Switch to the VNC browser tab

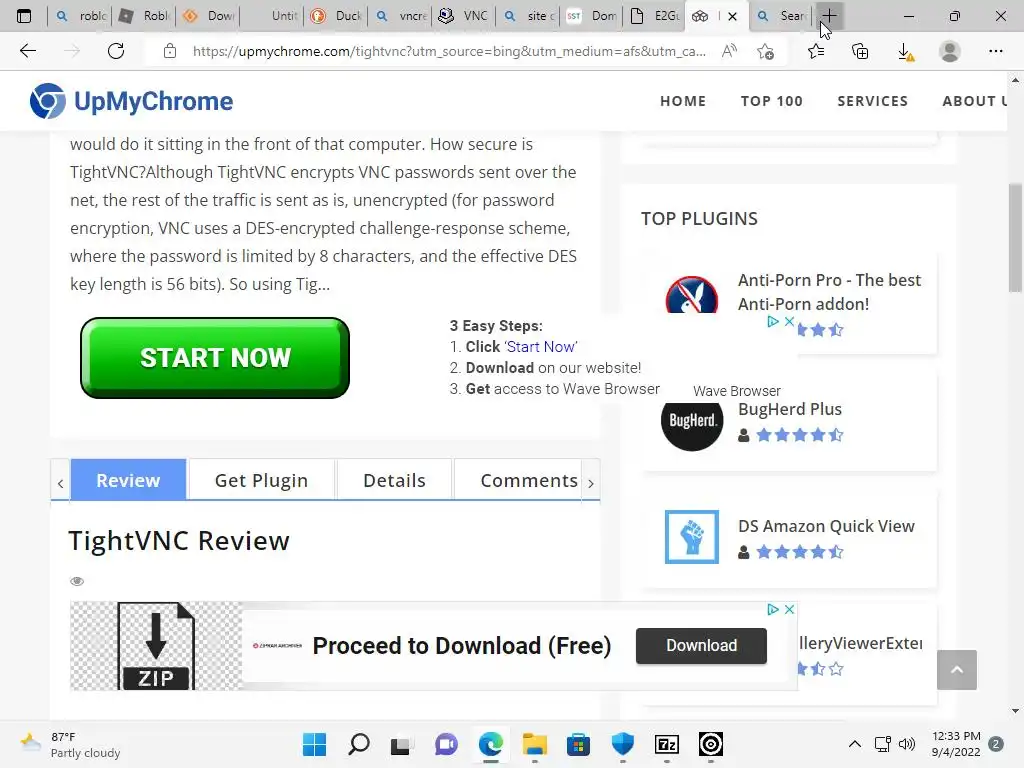(464, 16)
